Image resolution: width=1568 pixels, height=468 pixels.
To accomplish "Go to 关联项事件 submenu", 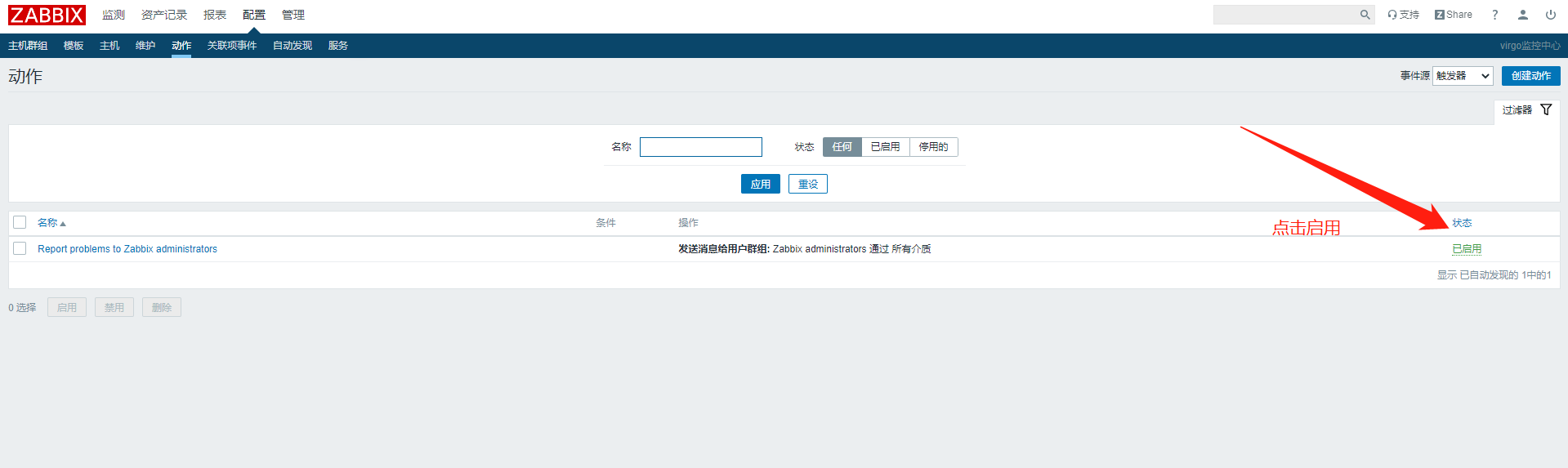I will [232, 46].
